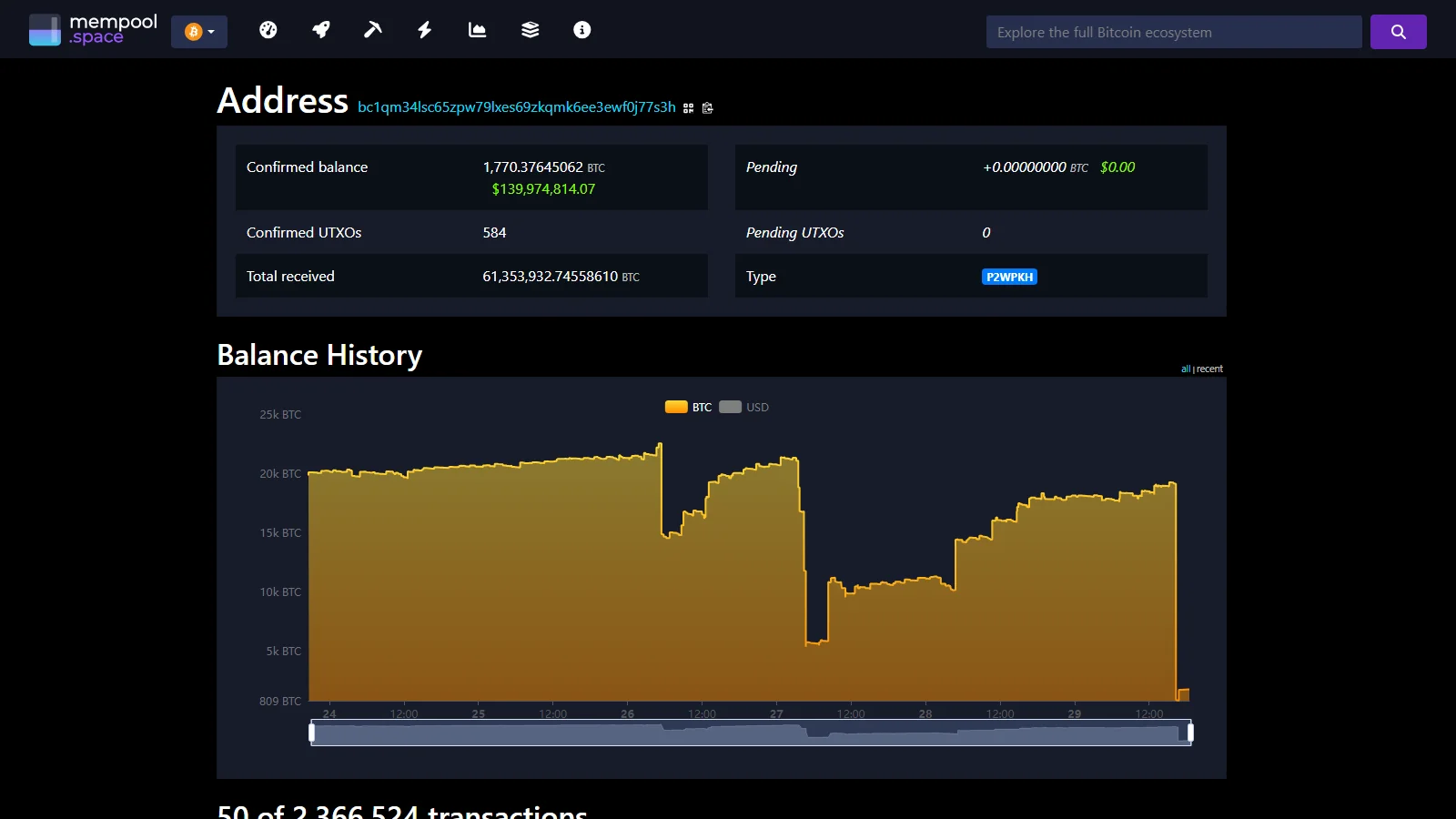
Task: Select the pending +0.00000000 BTC value
Action: (1035, 167)
